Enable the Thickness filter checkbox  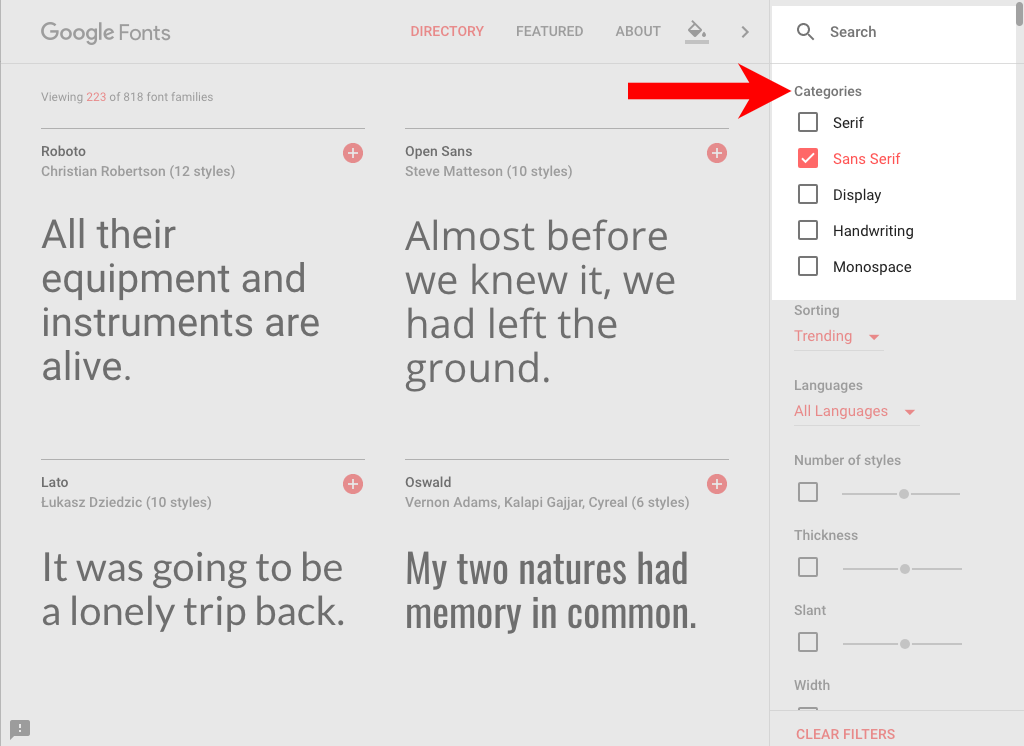tap(808, 567)
